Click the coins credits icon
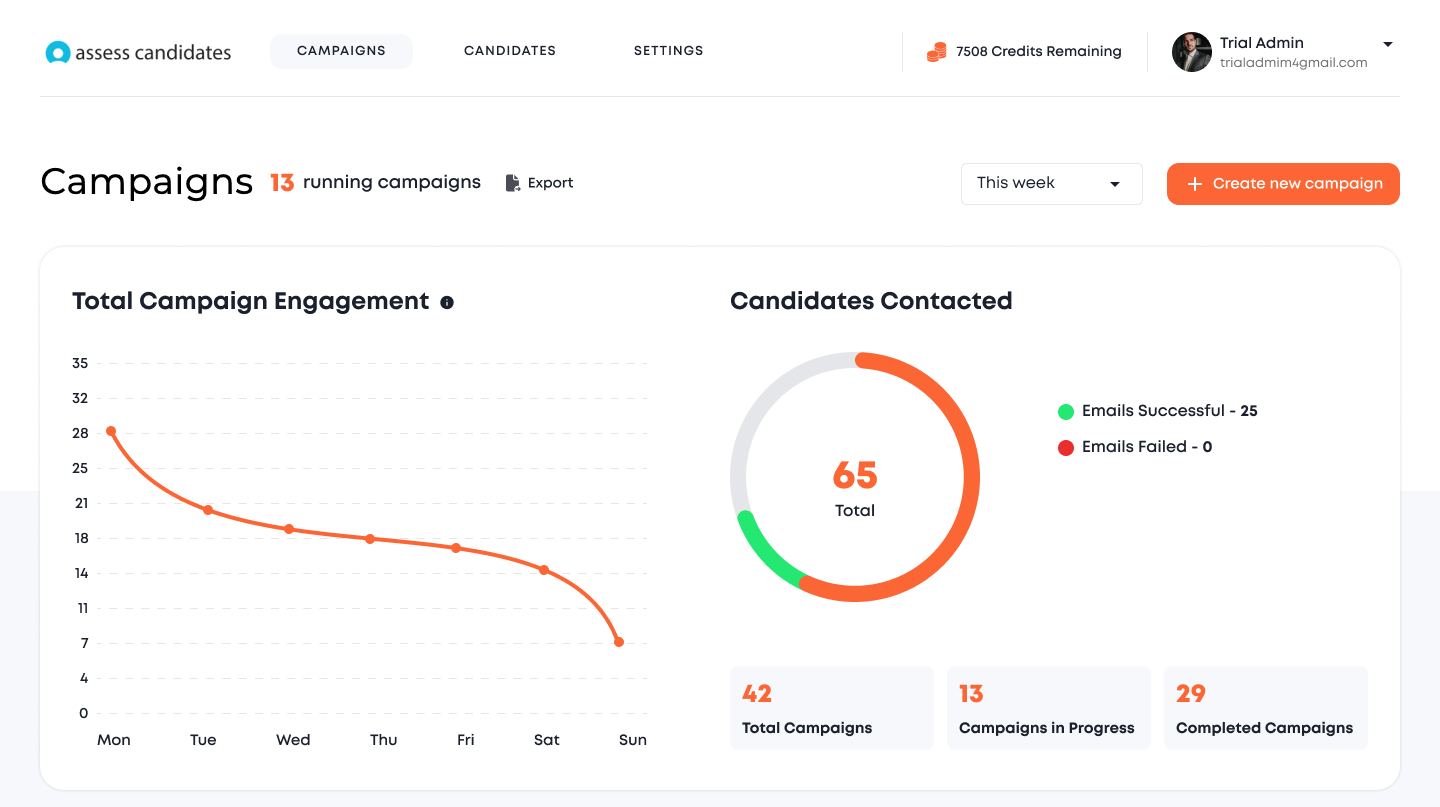1440x807 pixels. [936, 52]
